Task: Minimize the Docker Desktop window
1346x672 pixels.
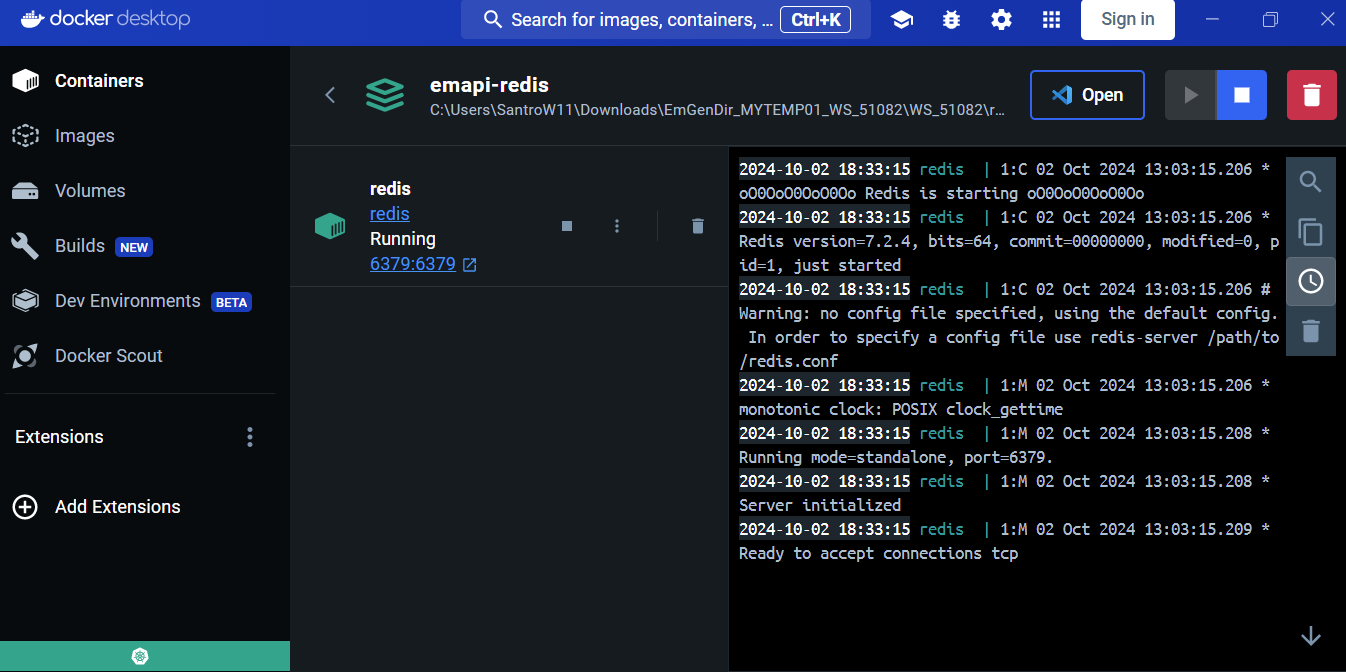Action: click(x=1213, y=20)
